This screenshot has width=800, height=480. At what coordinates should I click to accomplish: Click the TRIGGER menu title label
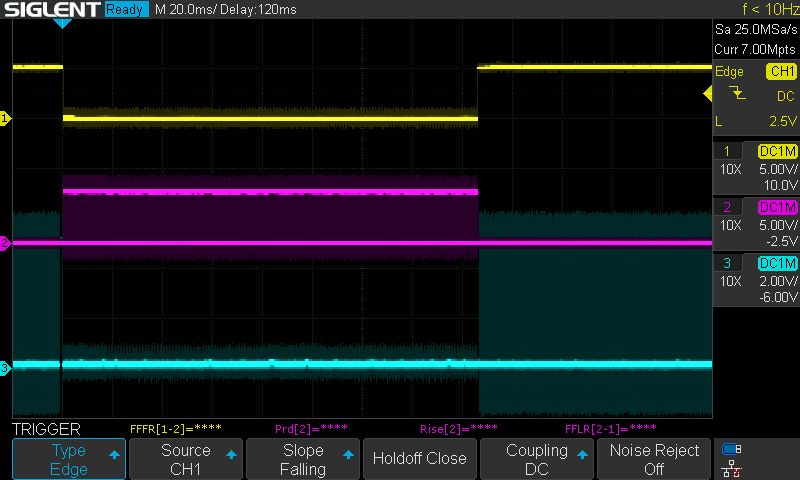(x=46, y=429)
